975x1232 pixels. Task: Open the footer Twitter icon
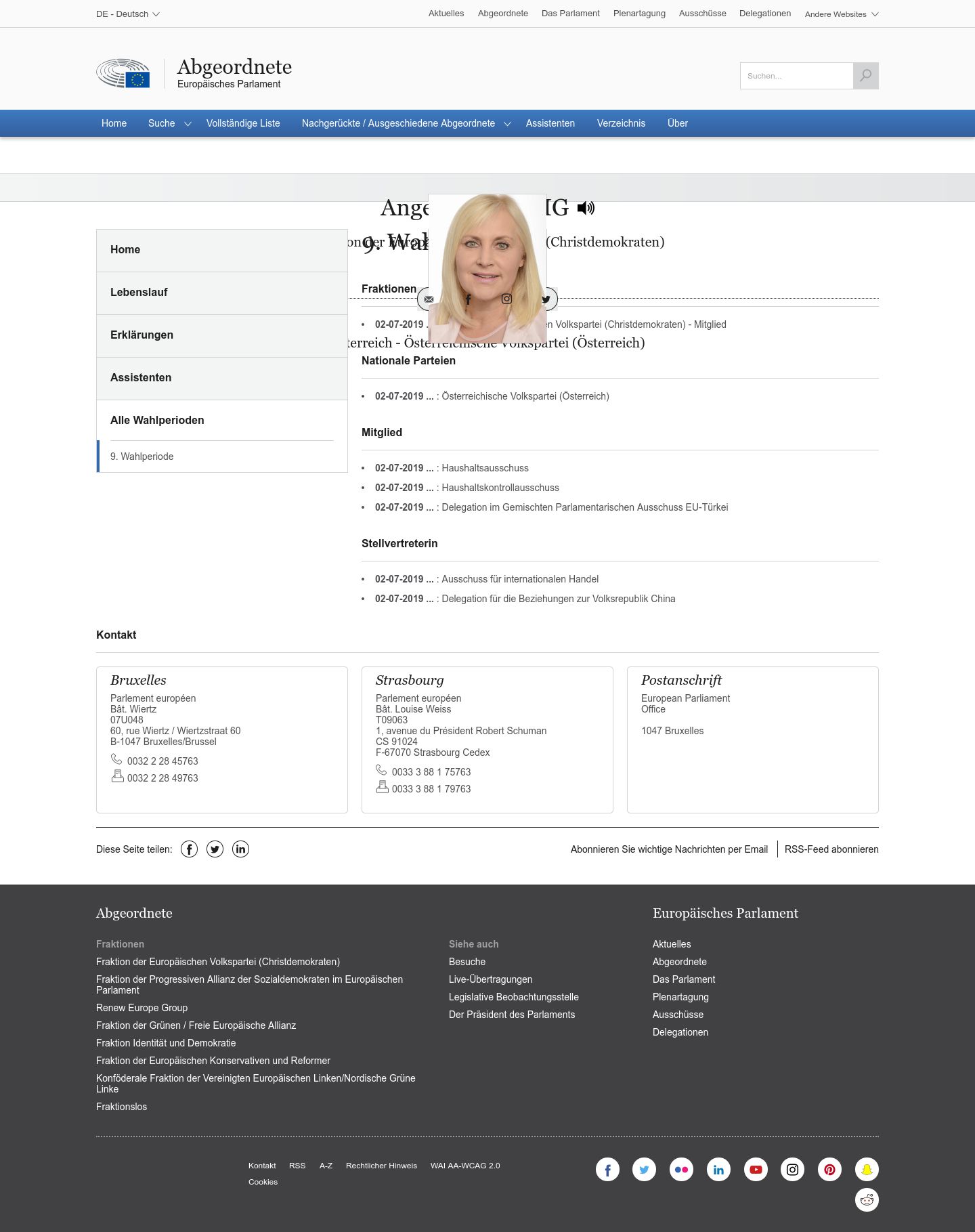[x=644, y=1169]
